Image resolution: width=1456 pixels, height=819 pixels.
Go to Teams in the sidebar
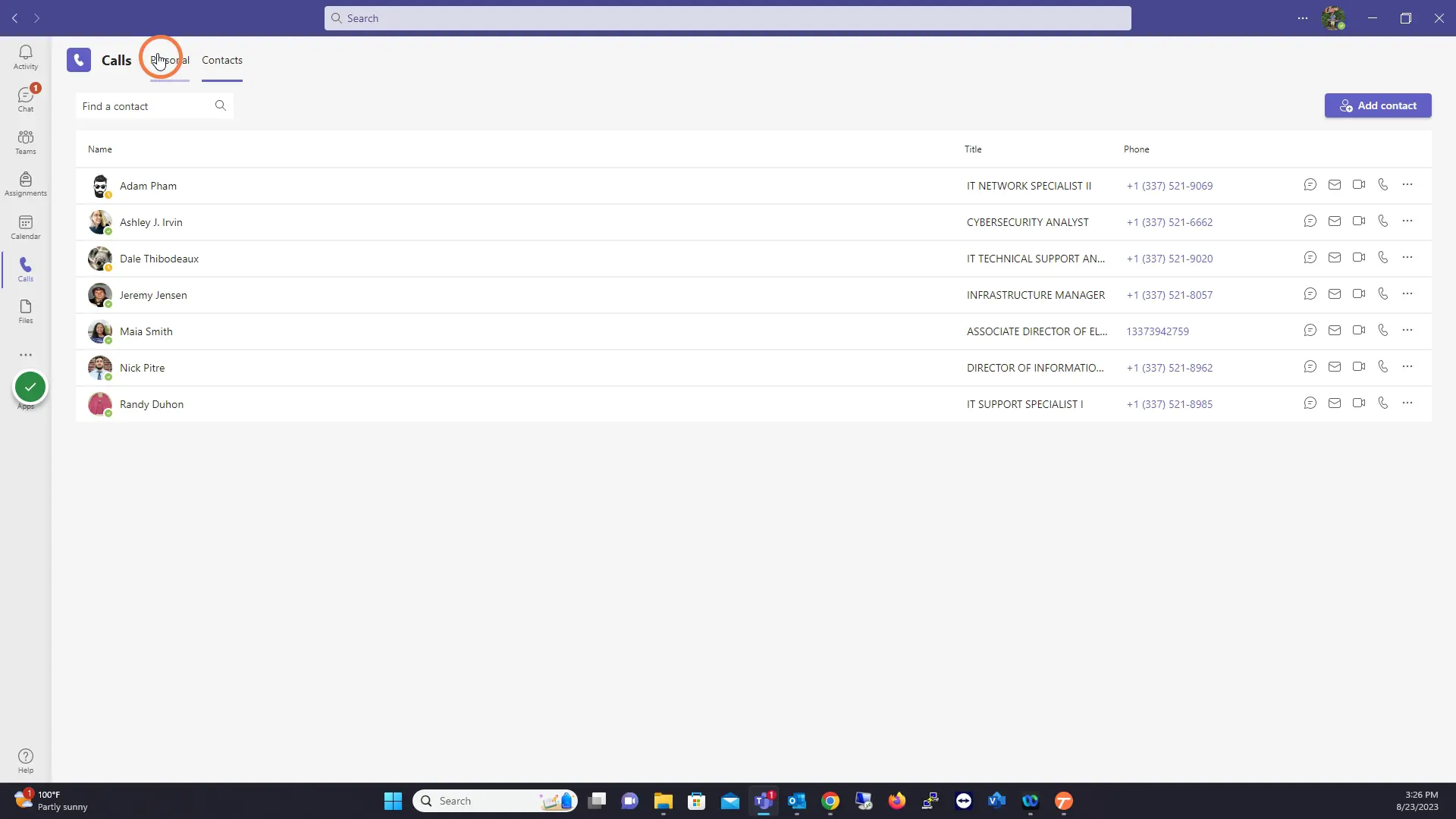[x=26, y=142]
